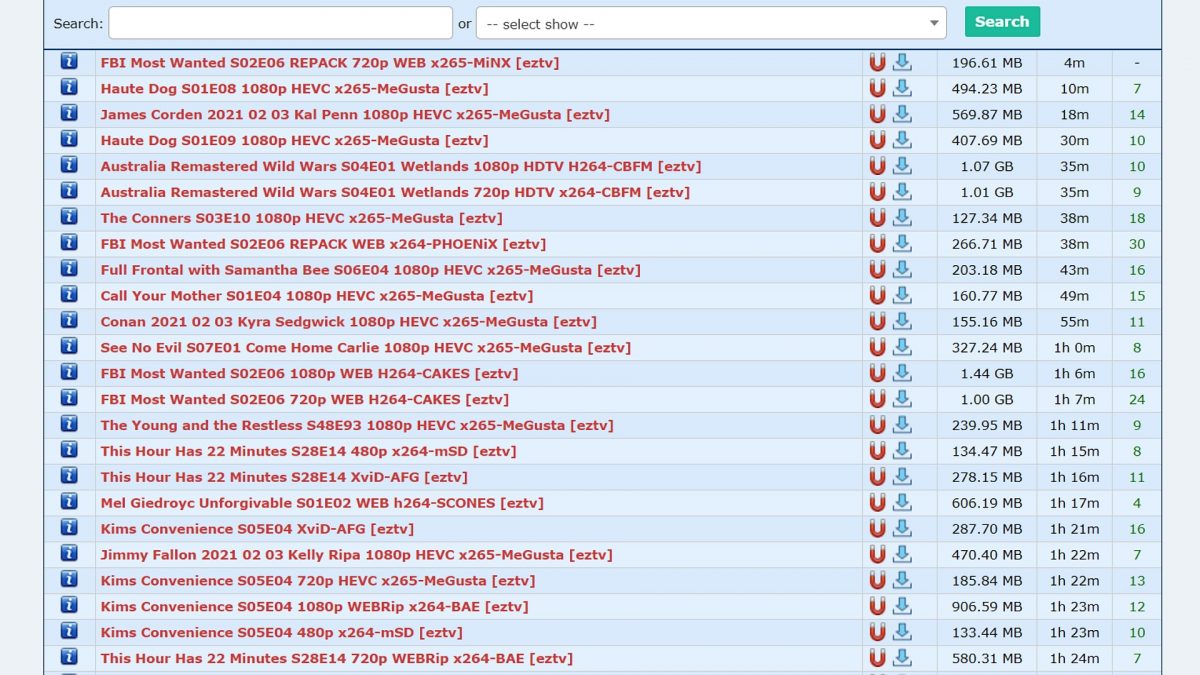Click magnet icon for The Conners S03E10
Viewport: 1200px width, 675px height.
click(877, 218)
